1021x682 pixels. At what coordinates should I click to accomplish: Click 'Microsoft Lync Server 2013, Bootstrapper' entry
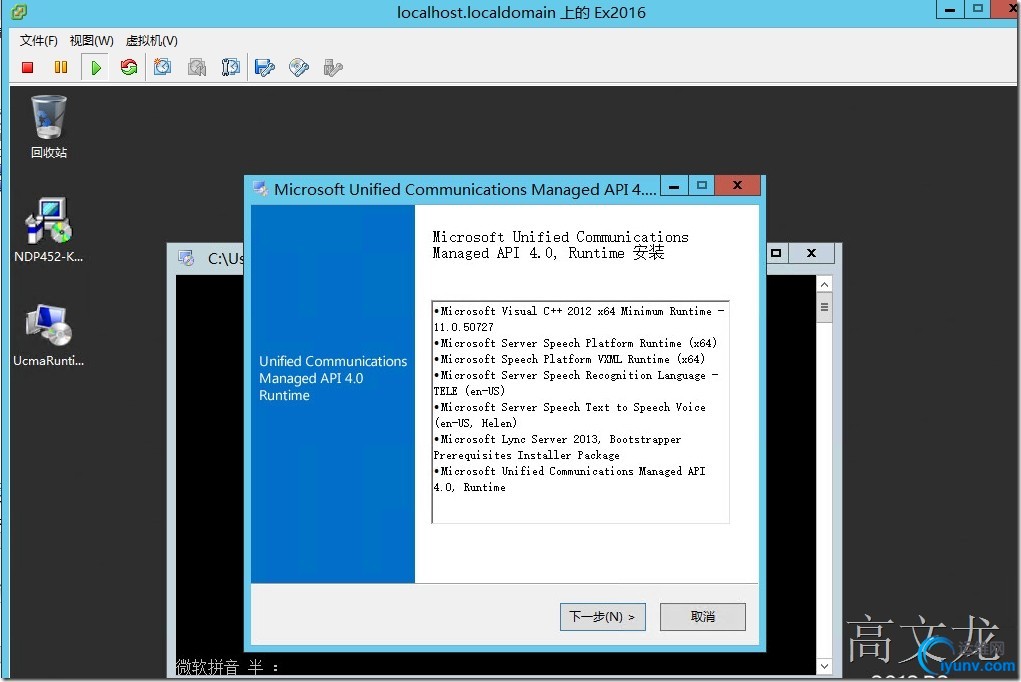(x=558, y=447)
